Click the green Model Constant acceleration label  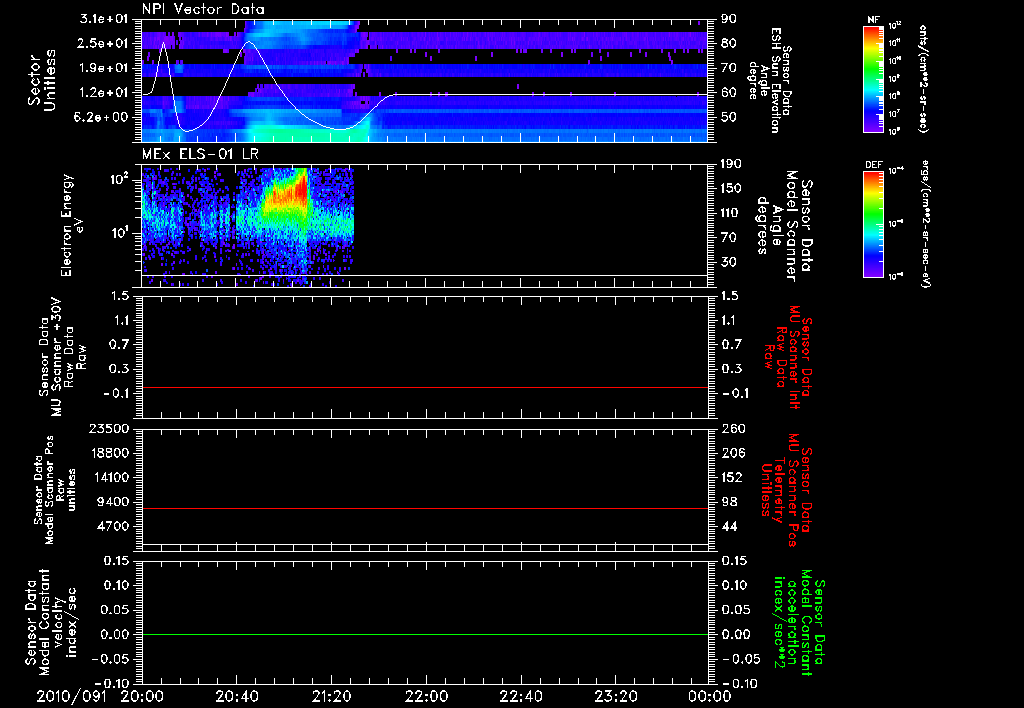pyautogui.click(x=799, y=624)
